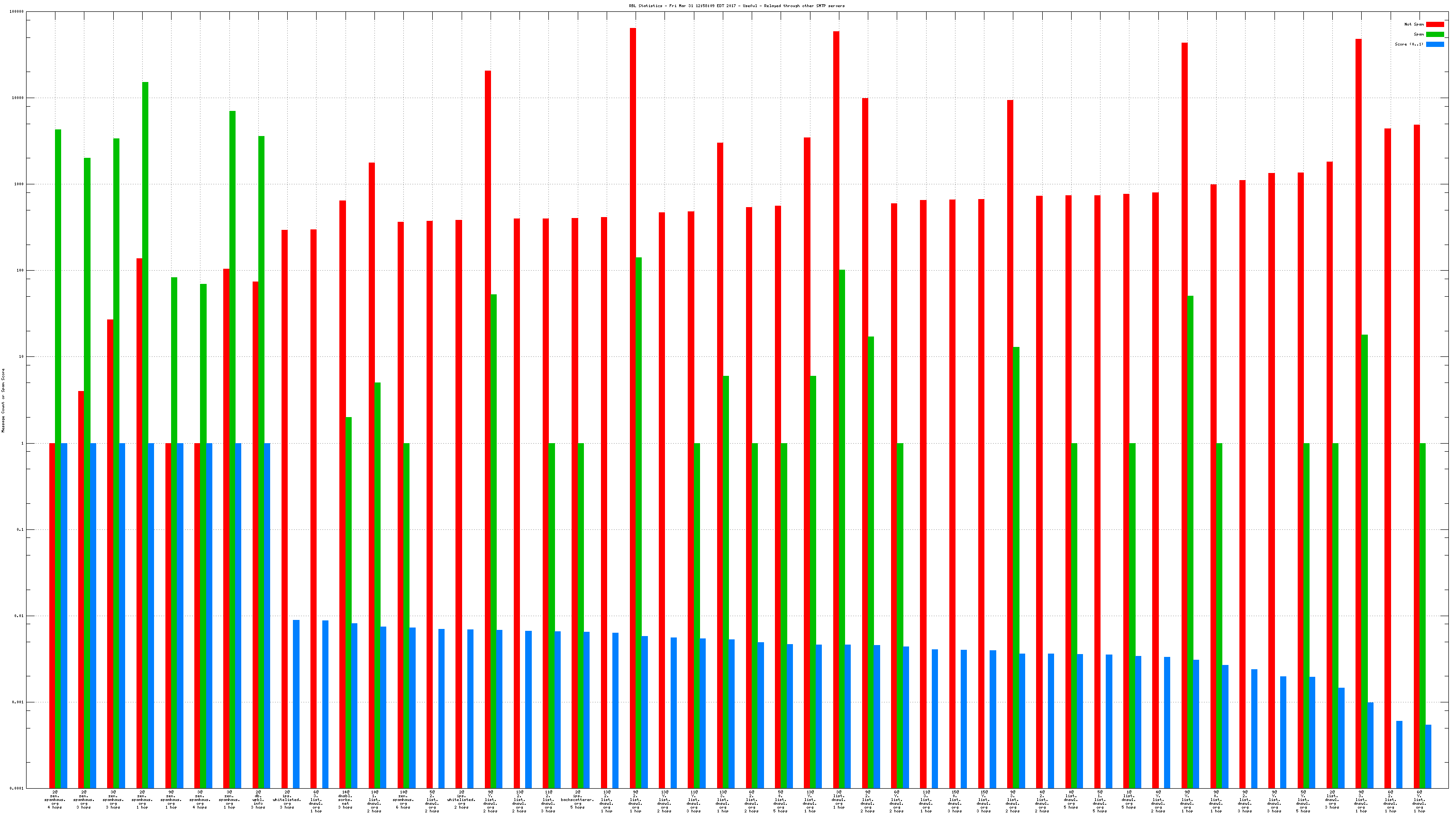Viewport: 1456px width, 819px height.
Task: Click the 100000 y-axis tick label
Action: [17, 11]
